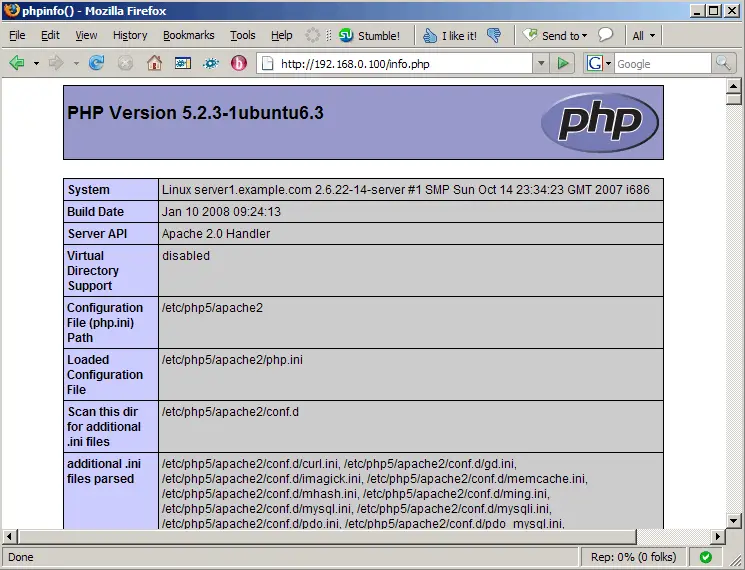Screen dimensions: 745x570
Task: Click the magnifier search button
Action: [723, 63]
